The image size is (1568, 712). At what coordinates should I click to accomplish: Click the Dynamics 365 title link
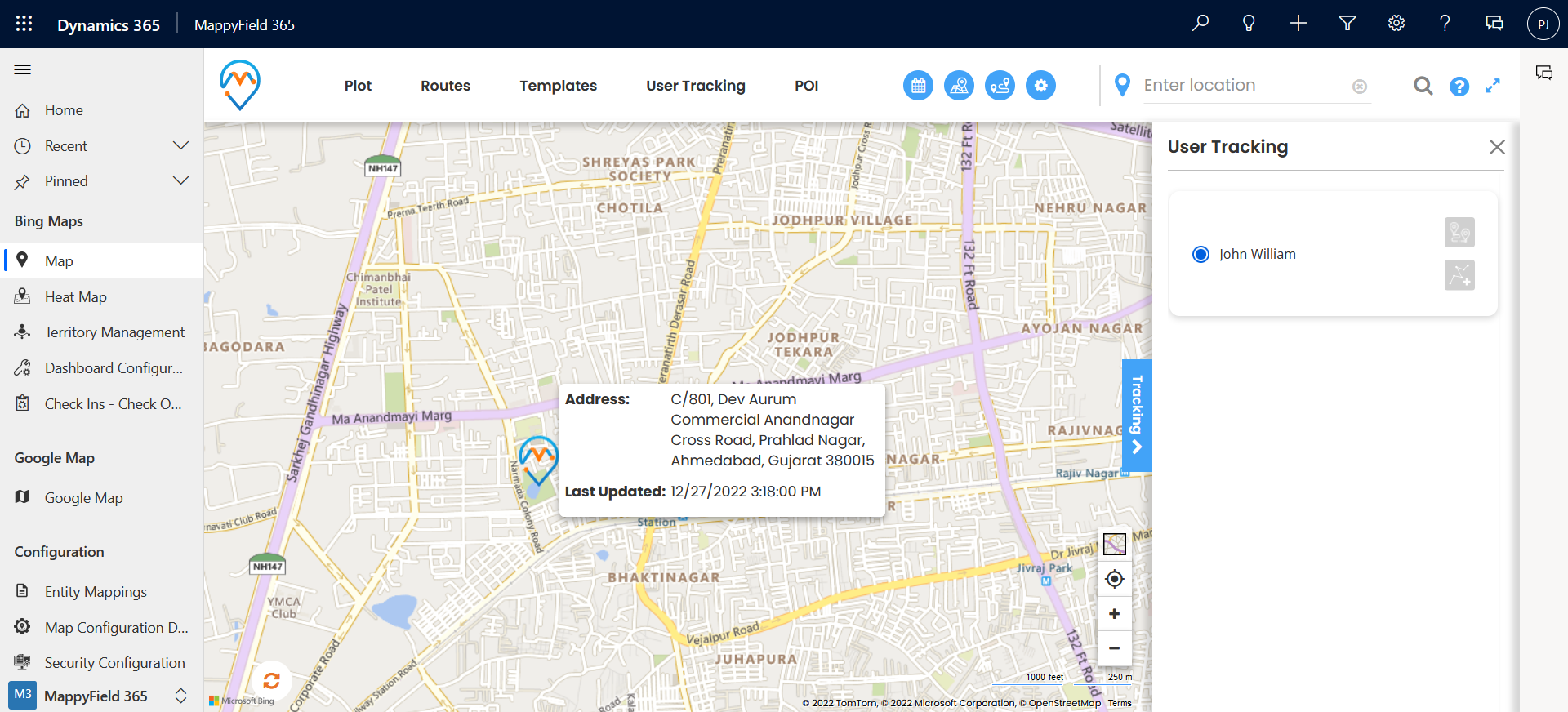click(x=109, y=24)
